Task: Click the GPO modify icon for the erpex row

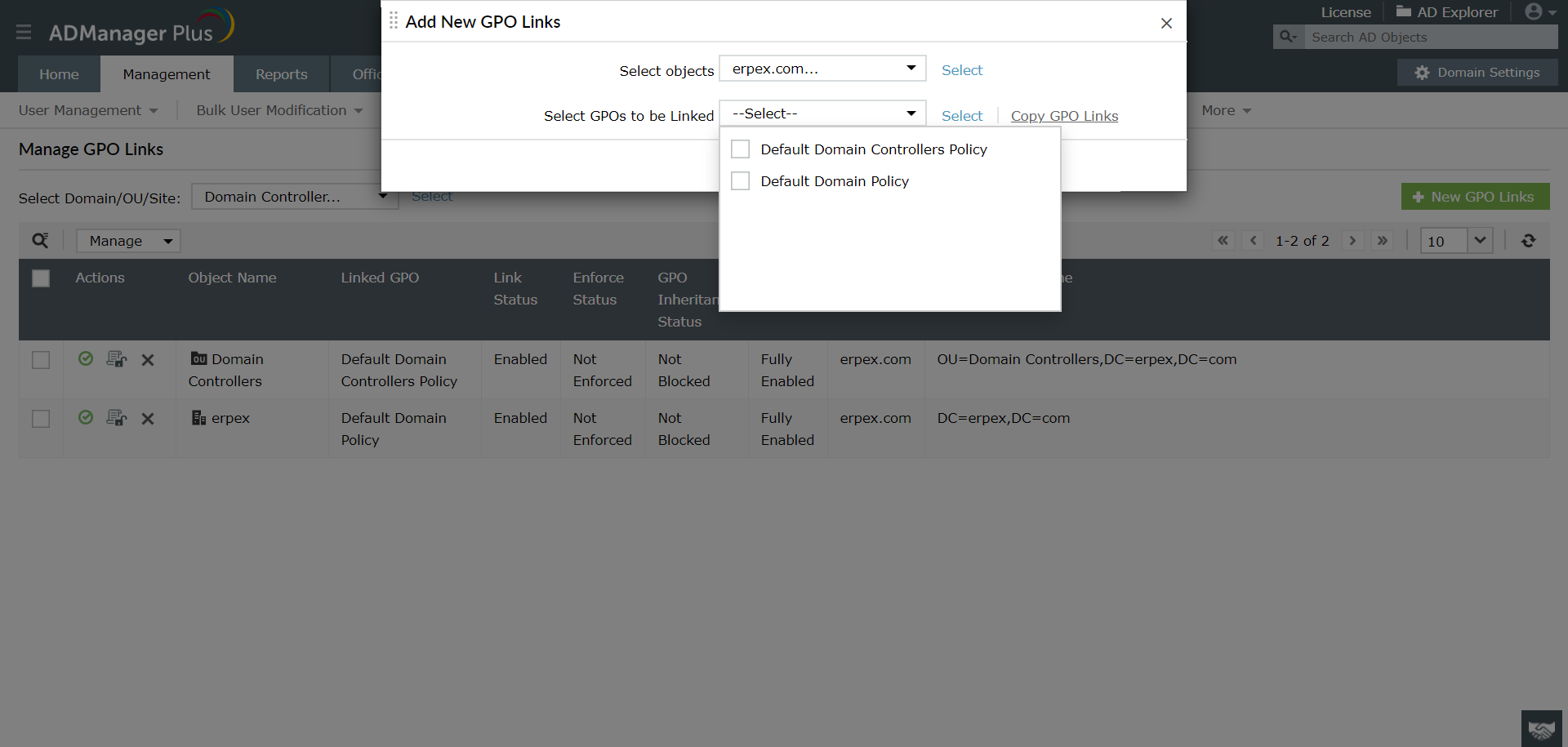Action: (x=117, y=418)
